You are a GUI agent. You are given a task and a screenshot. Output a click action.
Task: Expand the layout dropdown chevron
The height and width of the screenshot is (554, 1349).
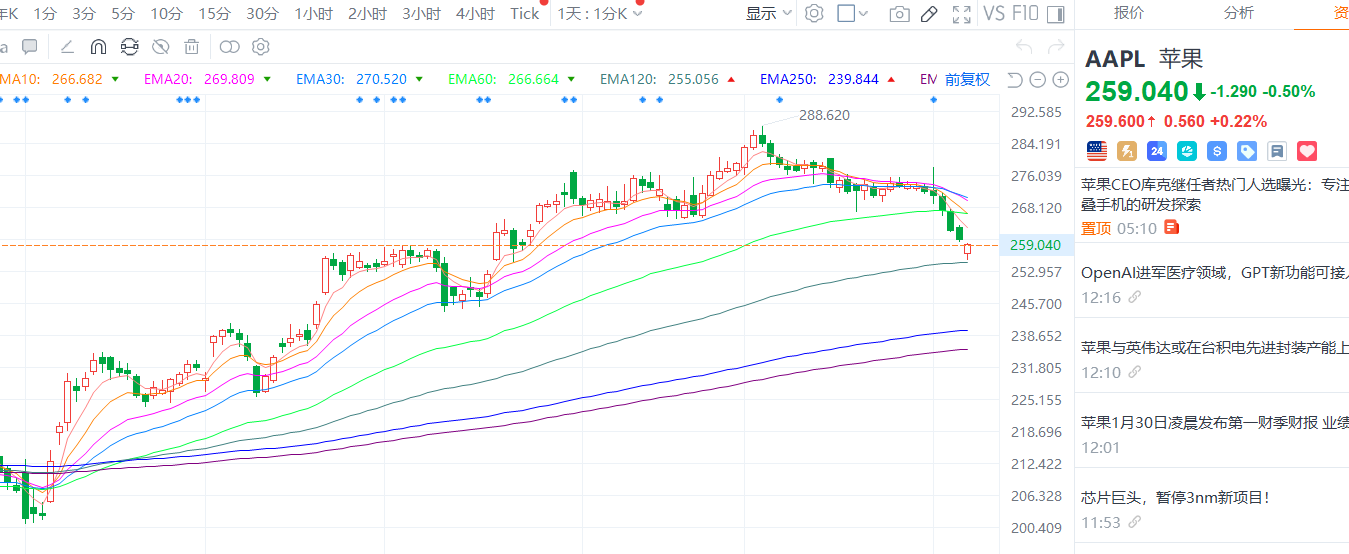tap(864, 14)
